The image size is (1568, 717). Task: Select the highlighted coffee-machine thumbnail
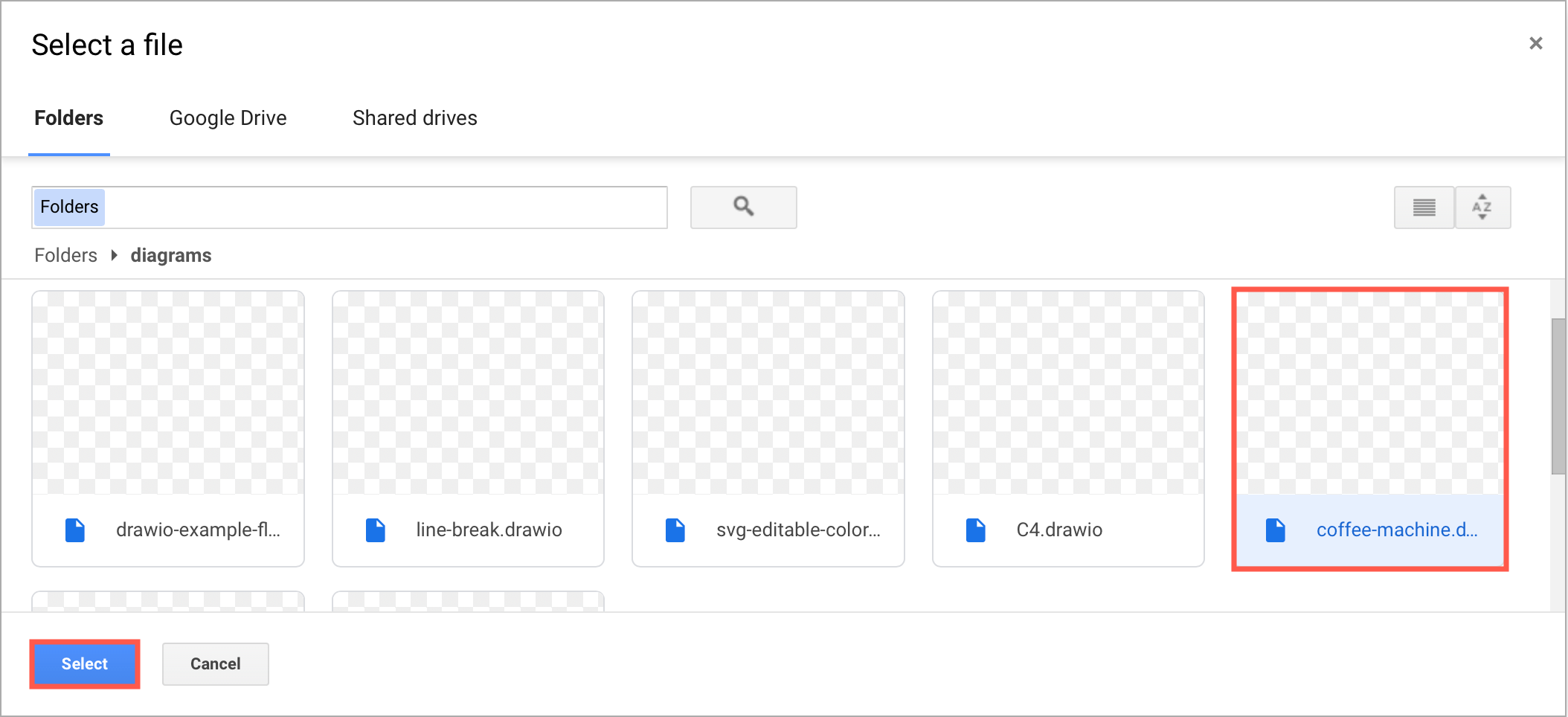click(x=1369, y=394)
